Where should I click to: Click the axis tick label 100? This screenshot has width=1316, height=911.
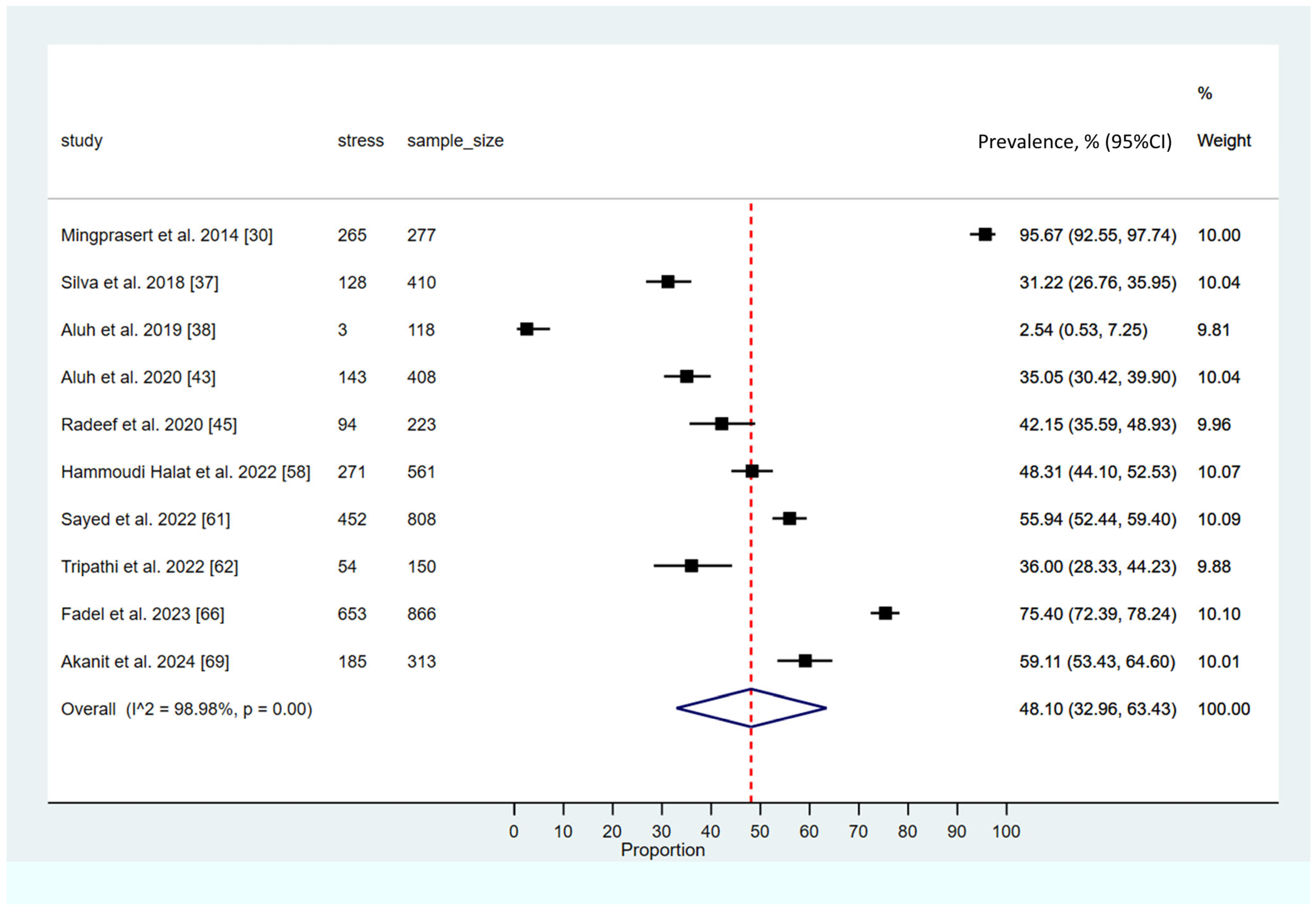point(1005,832)
